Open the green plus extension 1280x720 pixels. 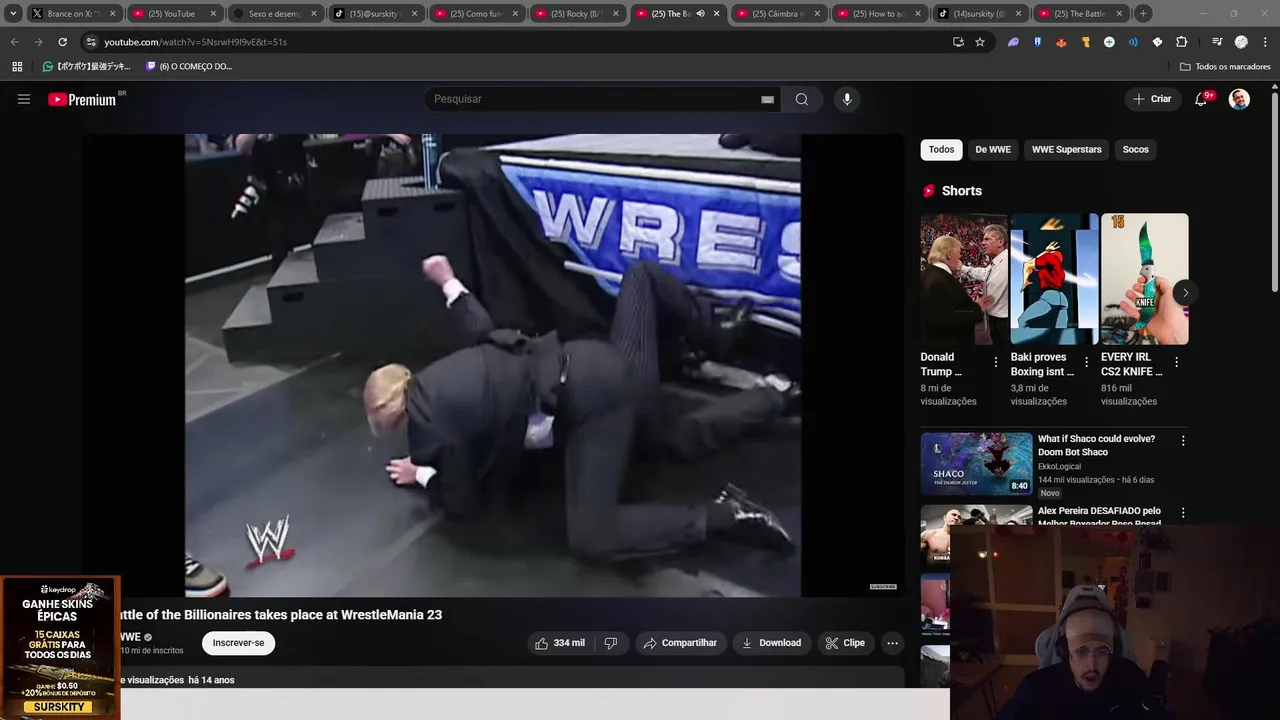1109,42
